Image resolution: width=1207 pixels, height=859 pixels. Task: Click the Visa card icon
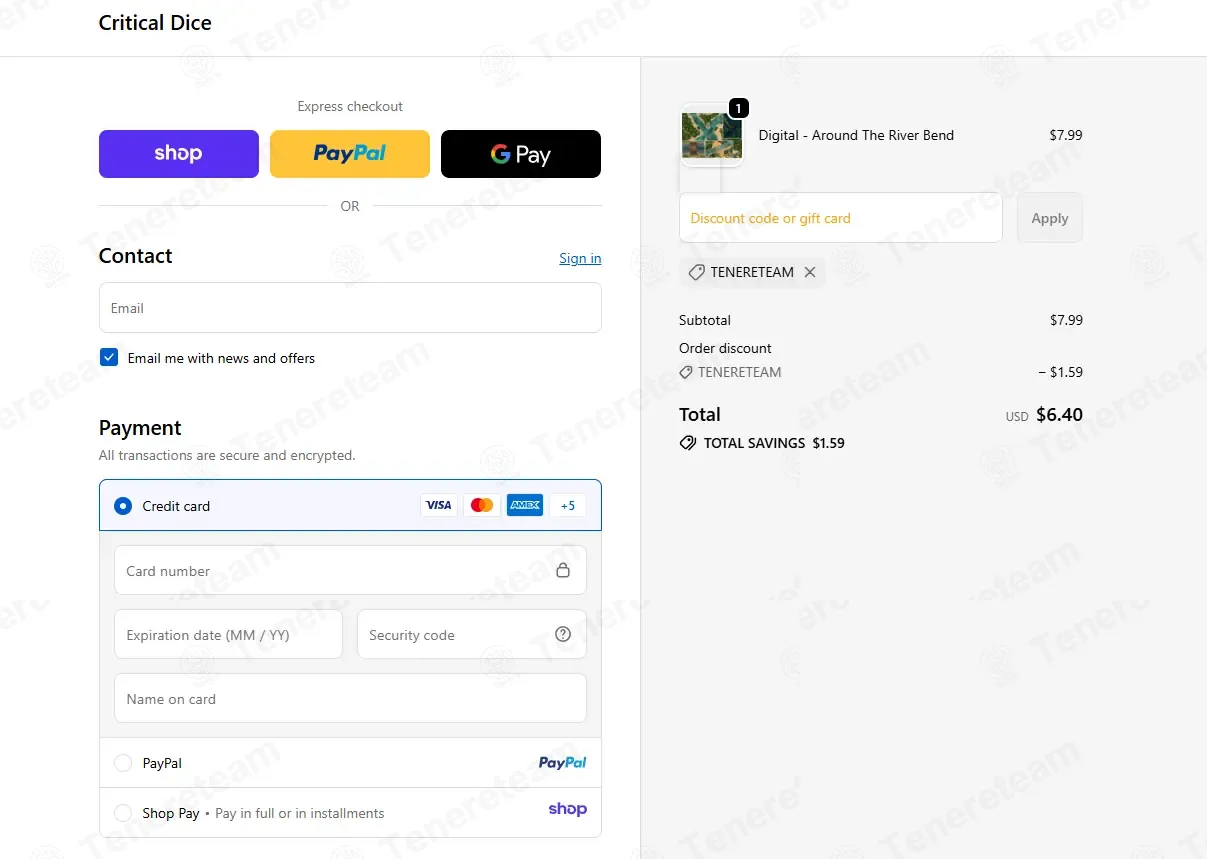tap(438, 505)
